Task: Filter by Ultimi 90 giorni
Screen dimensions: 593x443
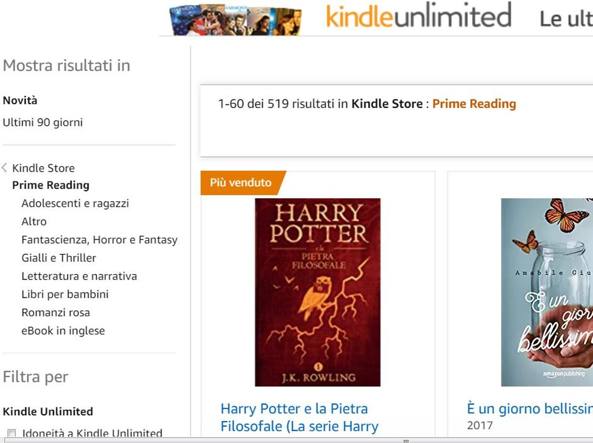Action: [x=43, y=123]
